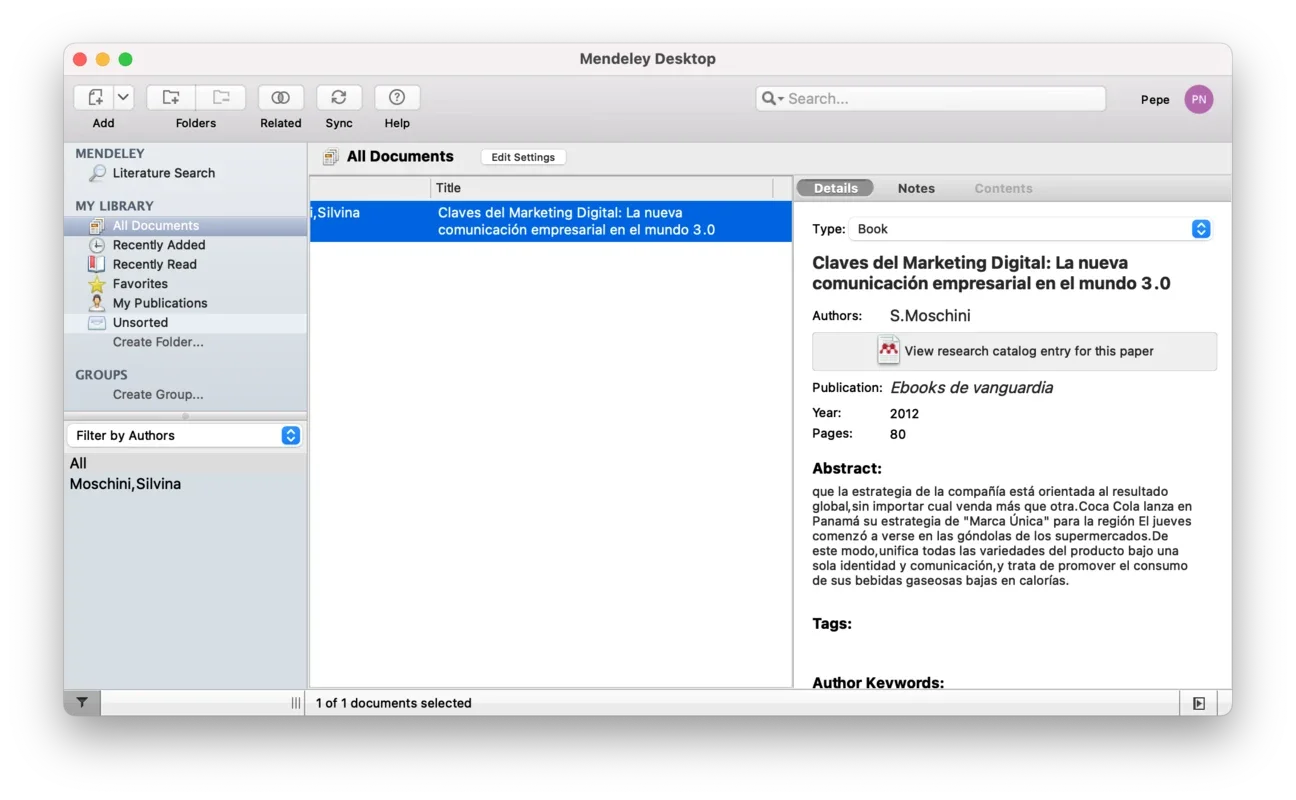Viewport: 1296px width, 800px height.
Task: Click the My Publications person icon
Action: 96,303
